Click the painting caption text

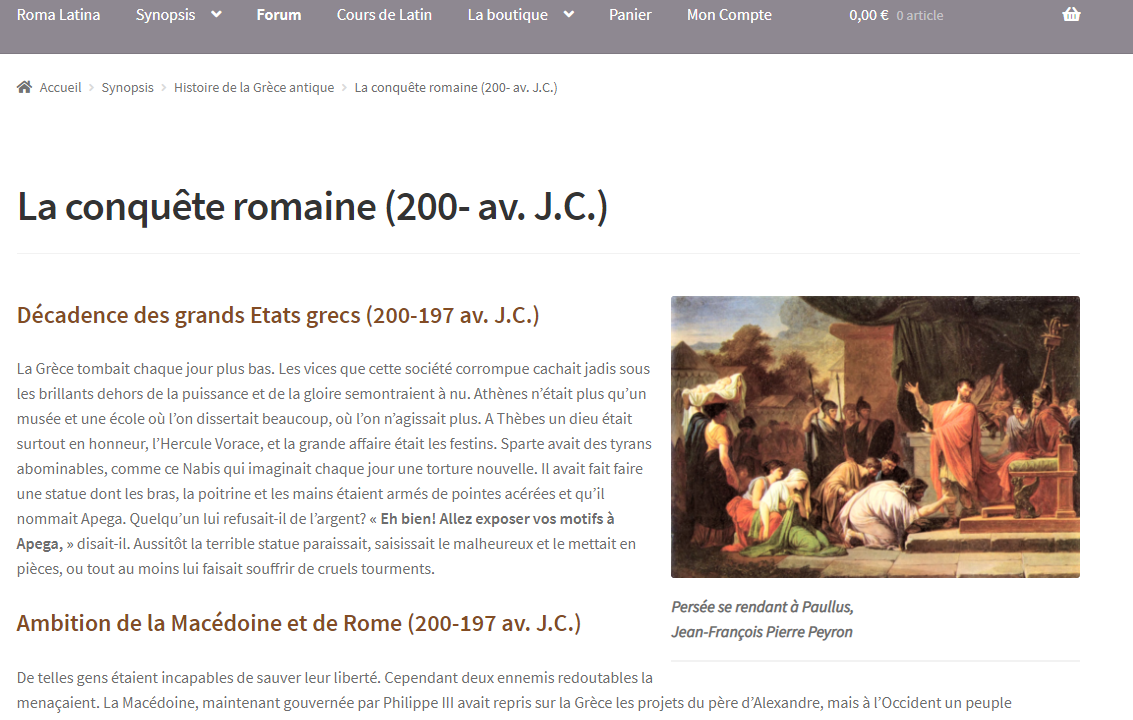pos(762,619)
